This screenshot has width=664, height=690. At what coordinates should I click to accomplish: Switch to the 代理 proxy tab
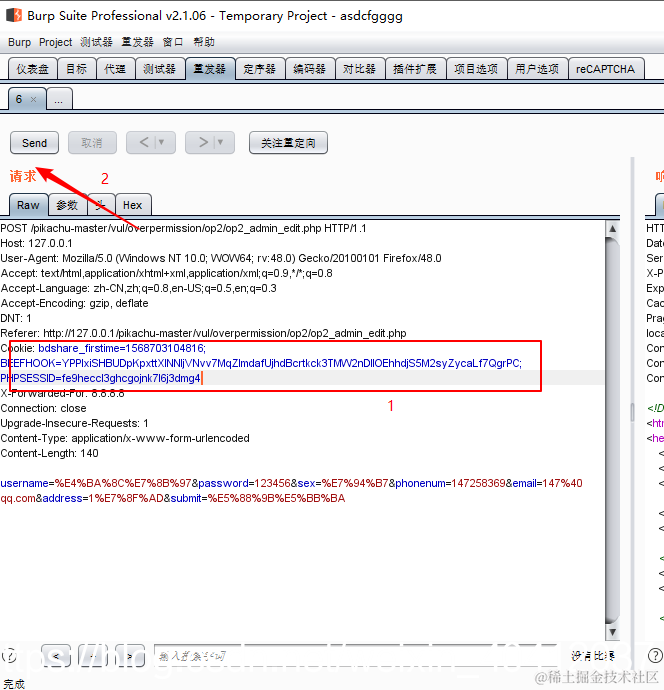(115, 69)
